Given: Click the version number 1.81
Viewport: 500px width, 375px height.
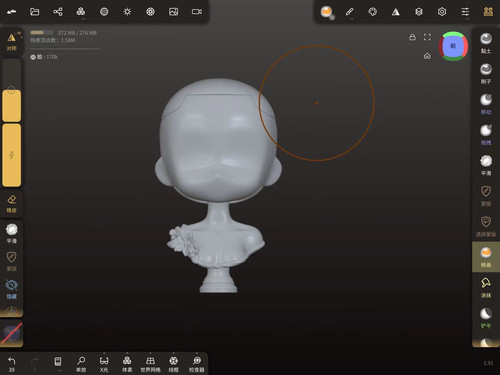Looking at the screenshot, I should (x=488, y=363).
